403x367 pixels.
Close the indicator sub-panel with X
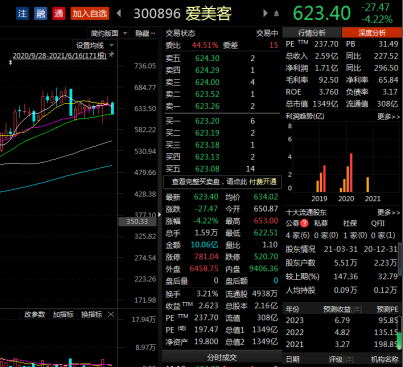pos(111,314)
